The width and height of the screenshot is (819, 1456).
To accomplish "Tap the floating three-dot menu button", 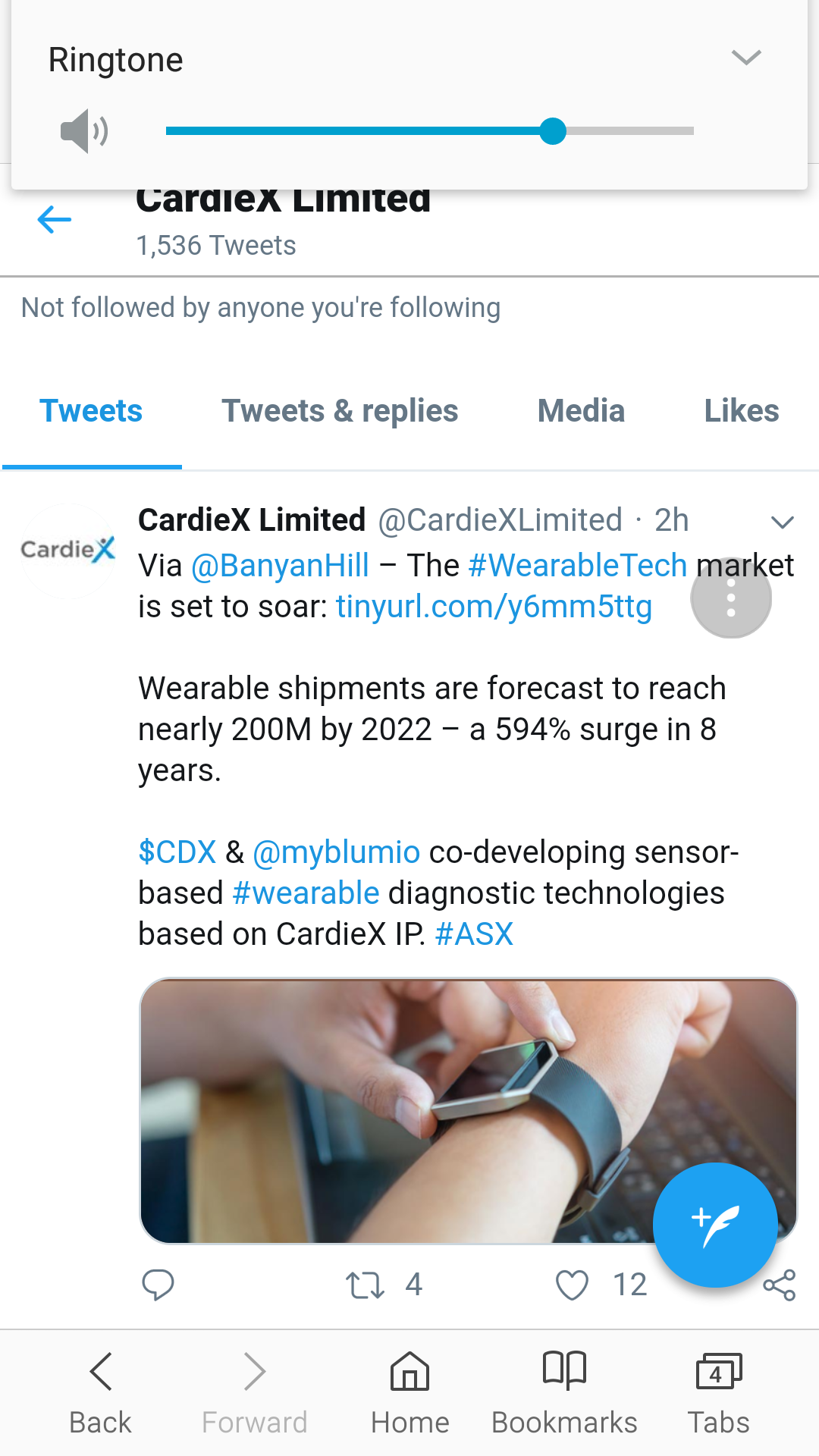I will click(731, 598).
